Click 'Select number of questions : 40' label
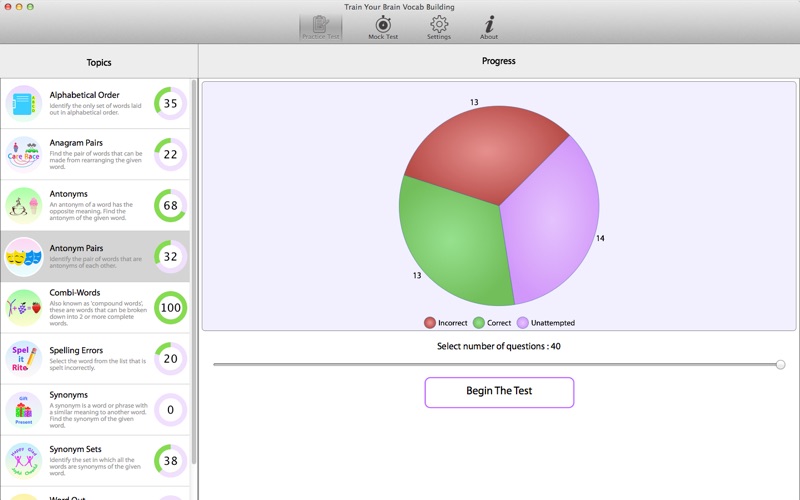The width and height of the screenshot is (800, 500). point(498,346)
